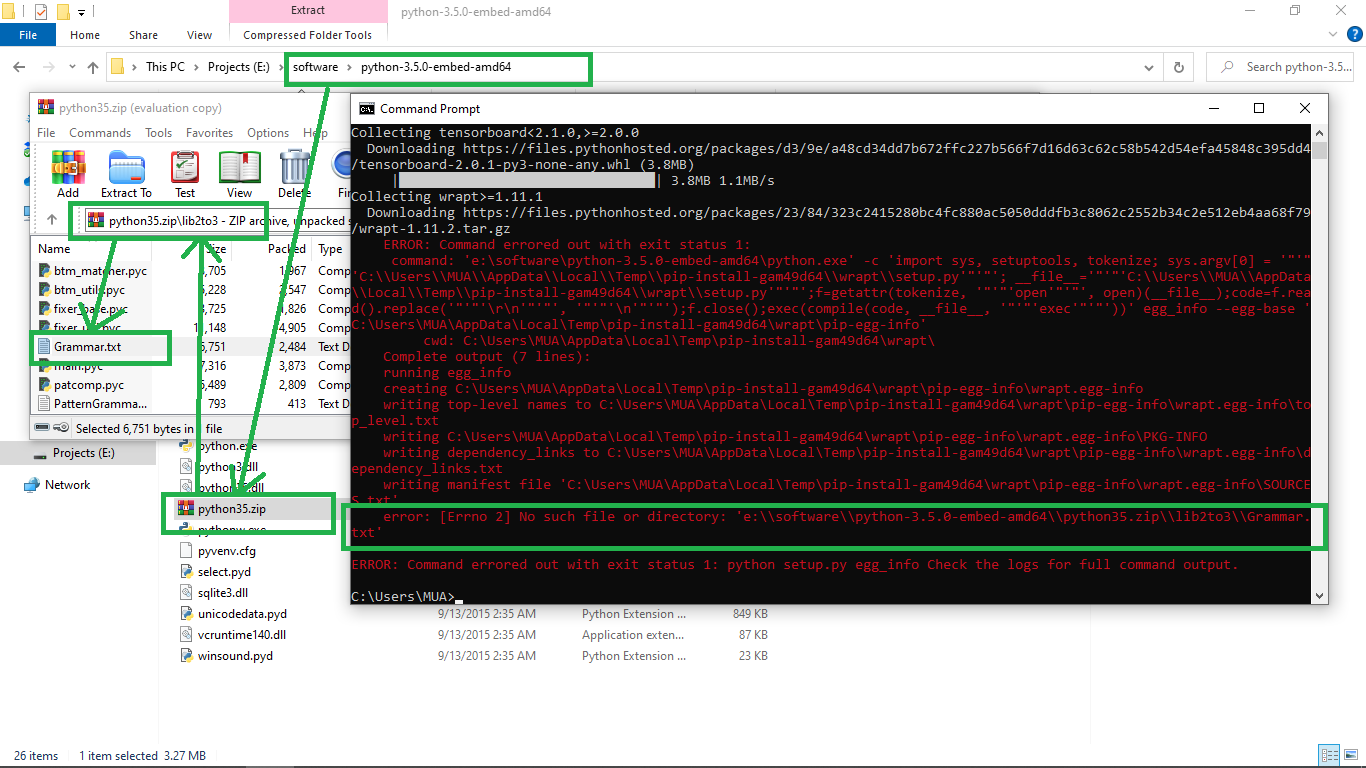
Task: Click the Properties checkmark icon in Explorer title bar
Action: click(41, 12)
